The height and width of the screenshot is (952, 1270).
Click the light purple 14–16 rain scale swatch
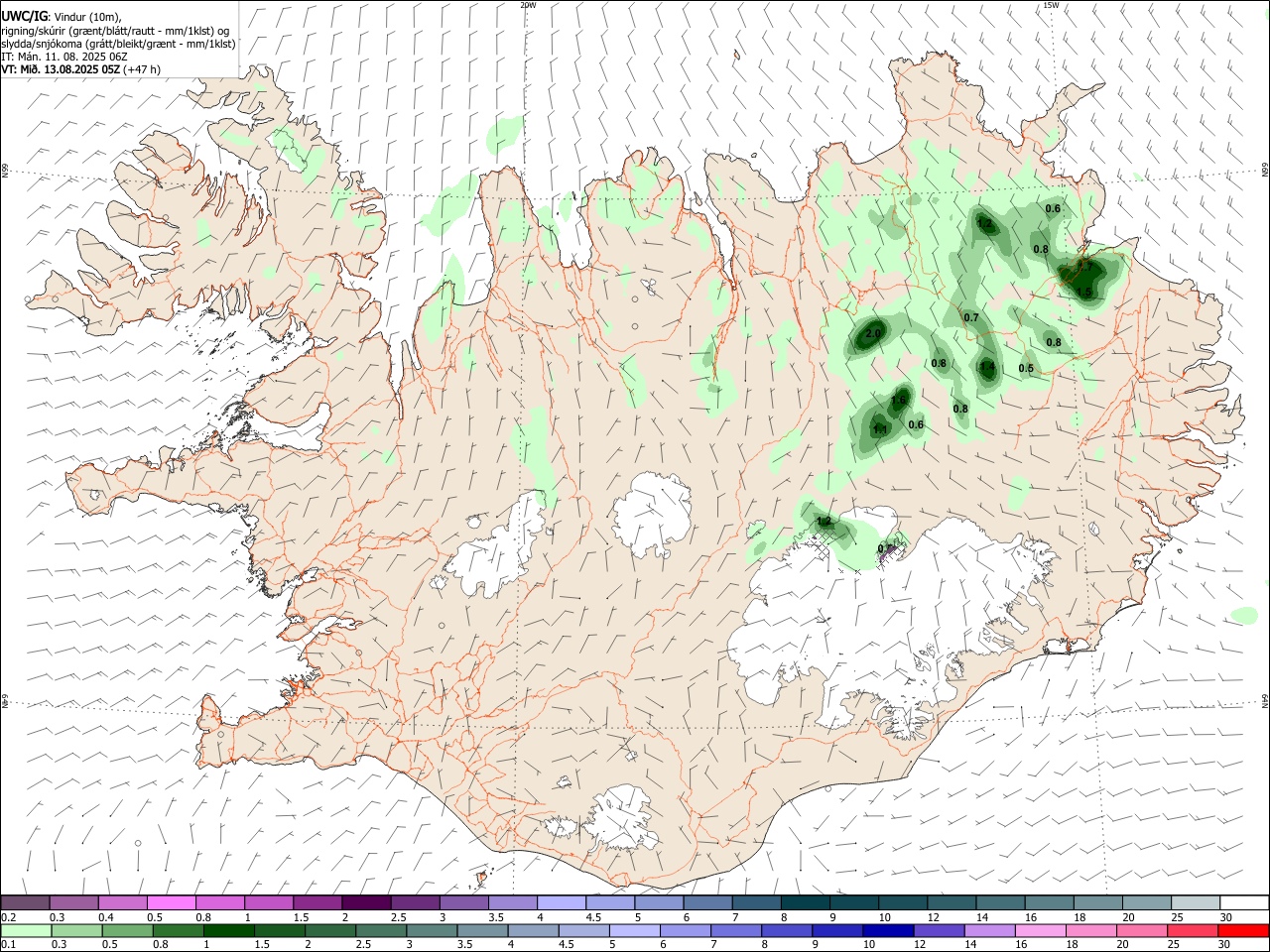click(988, 930)
